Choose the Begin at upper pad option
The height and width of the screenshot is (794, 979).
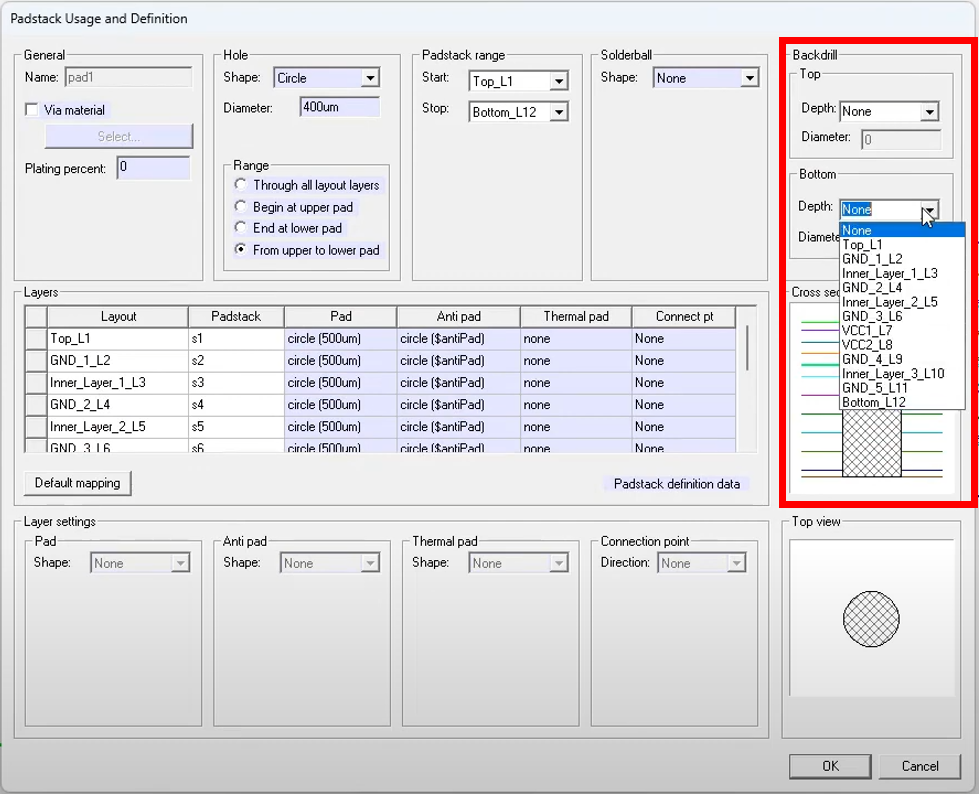[240, 206]
